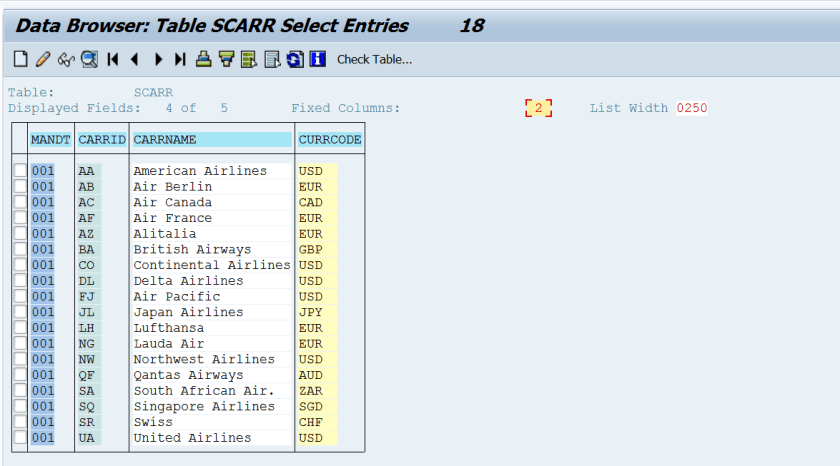The height and width of the screenshot is (466, 840).
Task: Click the CURRCODE column header
Action: click(x=330, y=140)
